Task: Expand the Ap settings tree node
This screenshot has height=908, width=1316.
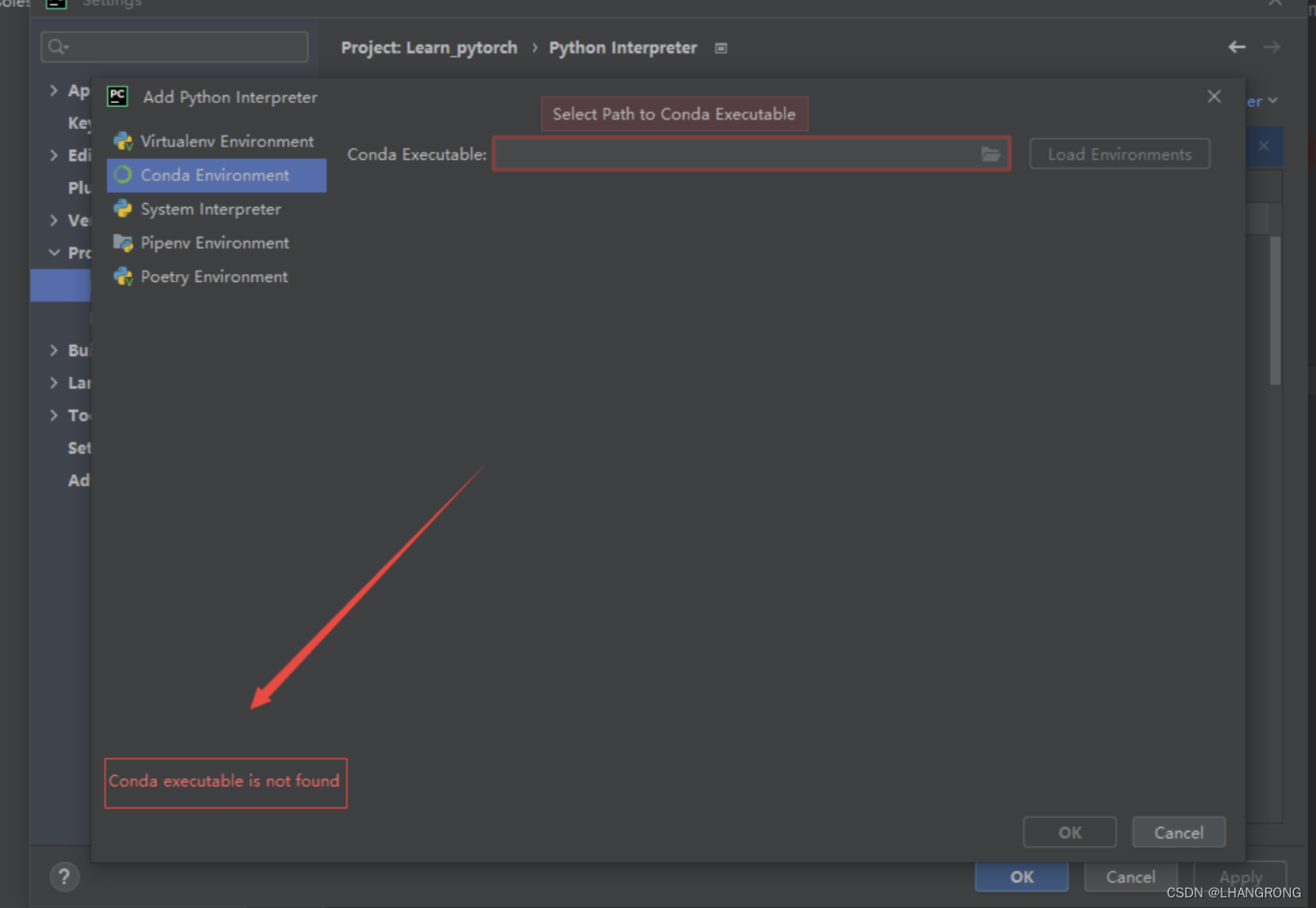Action: point(54,90)
